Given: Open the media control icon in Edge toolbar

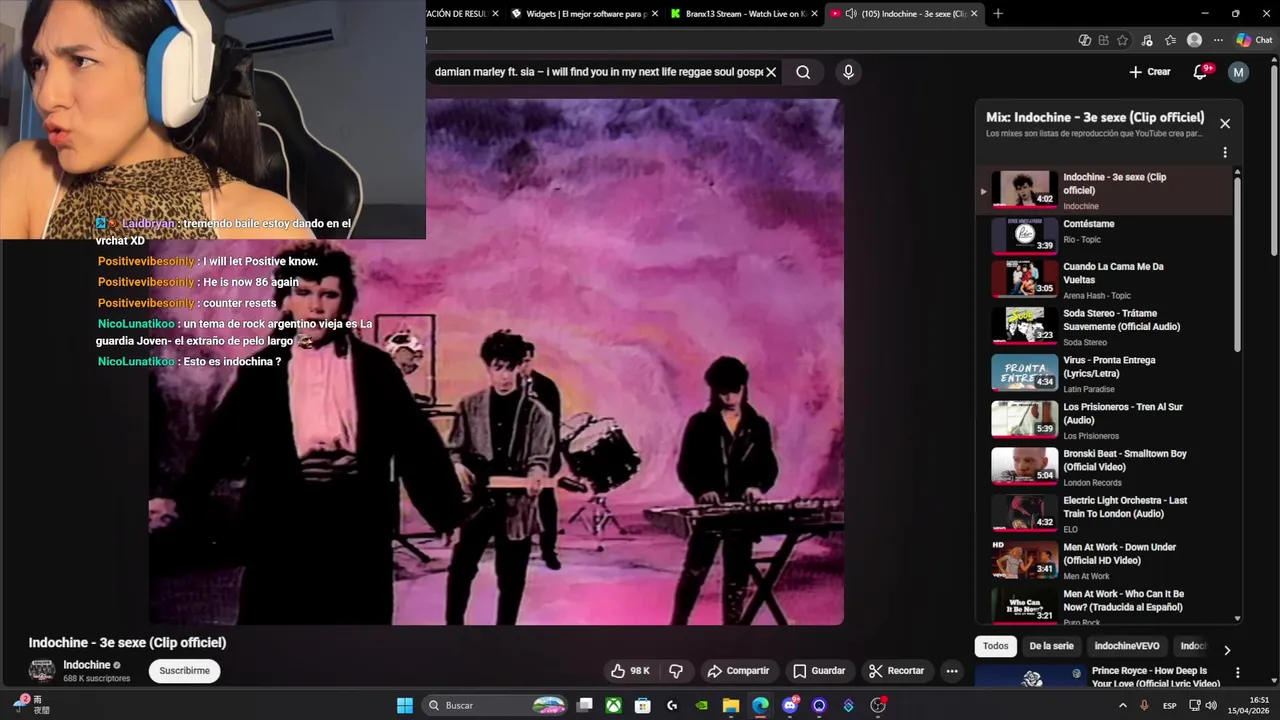Looking at the screenshot, I should 1146,40.
